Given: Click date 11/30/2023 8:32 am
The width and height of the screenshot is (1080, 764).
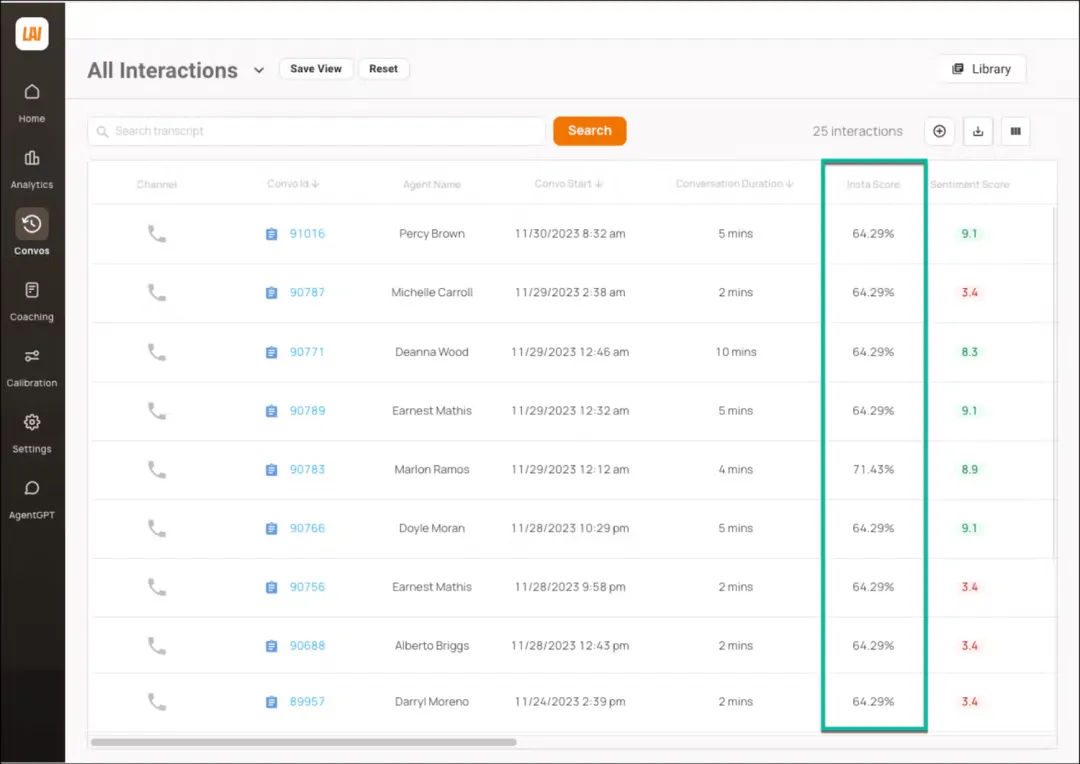Looking at the screenshot, I should [x=570, y=234].
